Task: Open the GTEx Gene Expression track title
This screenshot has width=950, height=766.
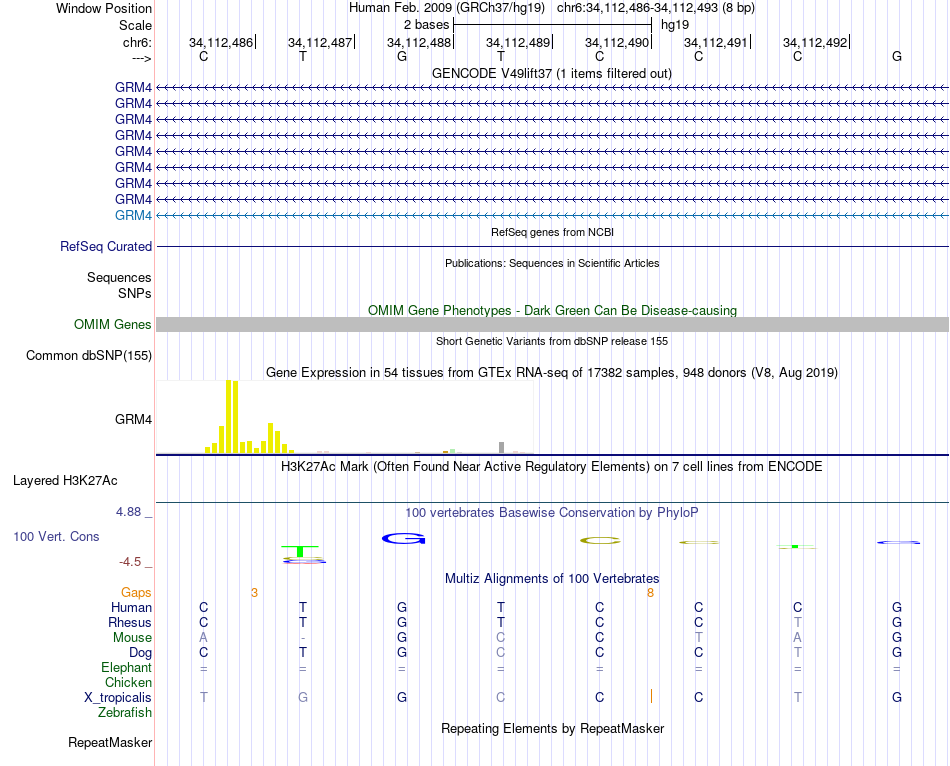Action: (x=552, y=373)
